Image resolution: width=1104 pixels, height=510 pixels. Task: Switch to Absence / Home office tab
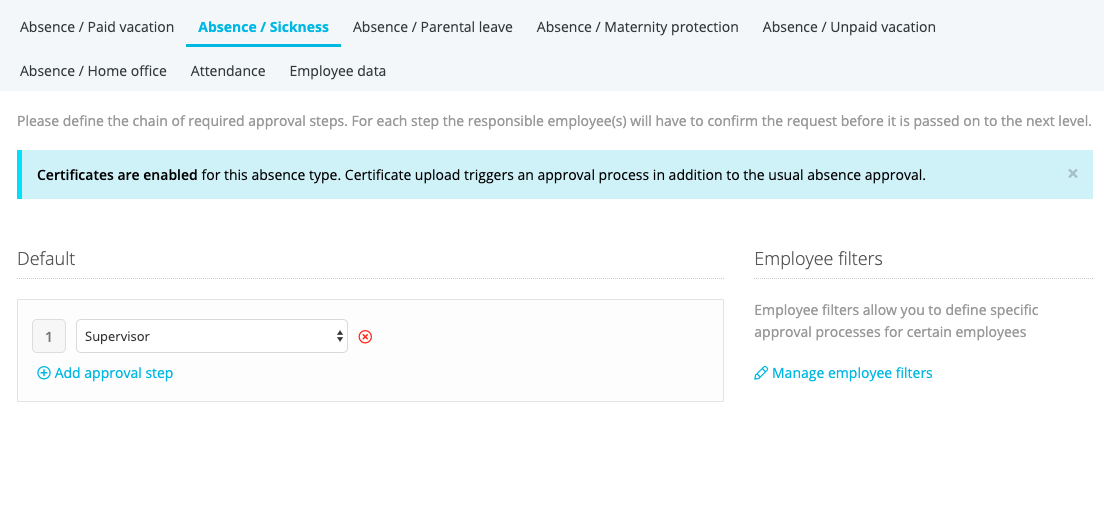(94, 71)
